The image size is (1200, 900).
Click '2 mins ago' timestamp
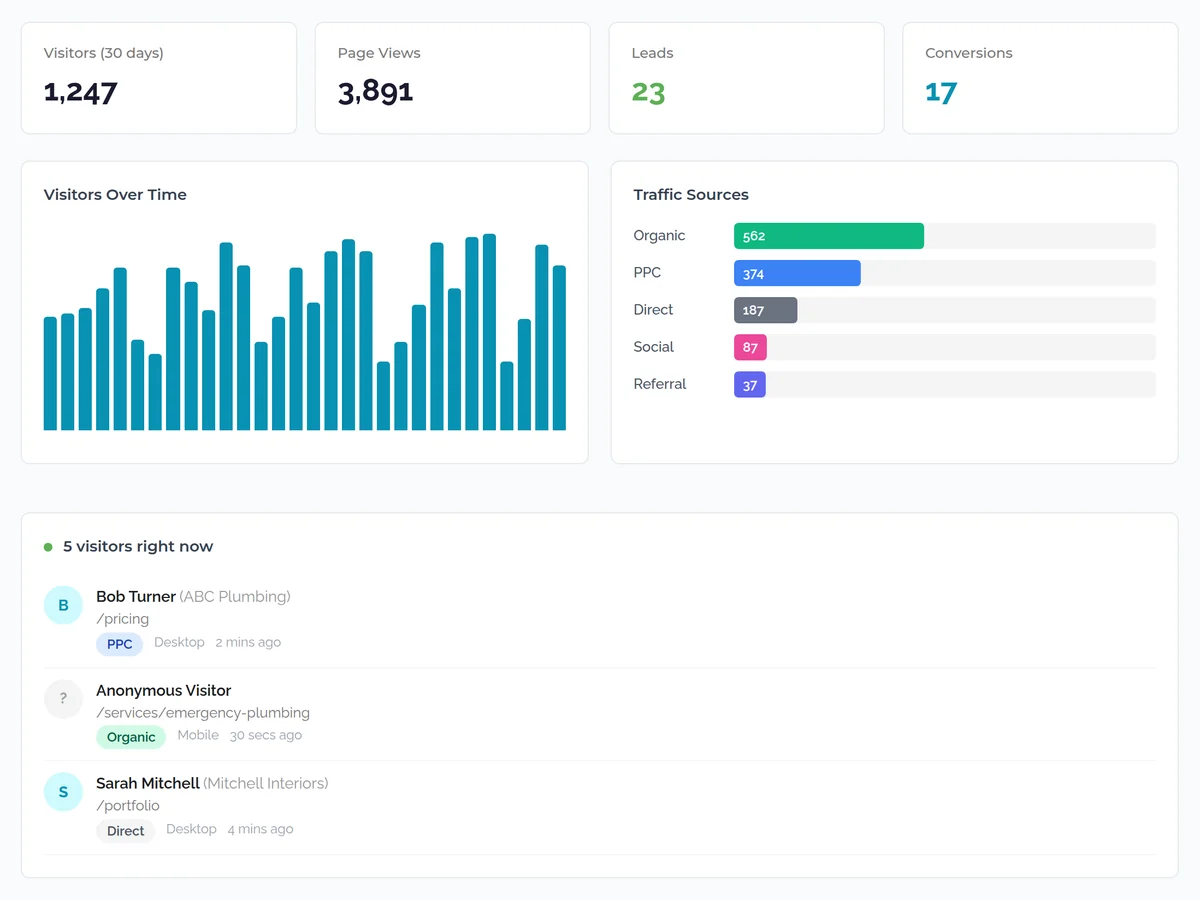(x=248, y=642)
